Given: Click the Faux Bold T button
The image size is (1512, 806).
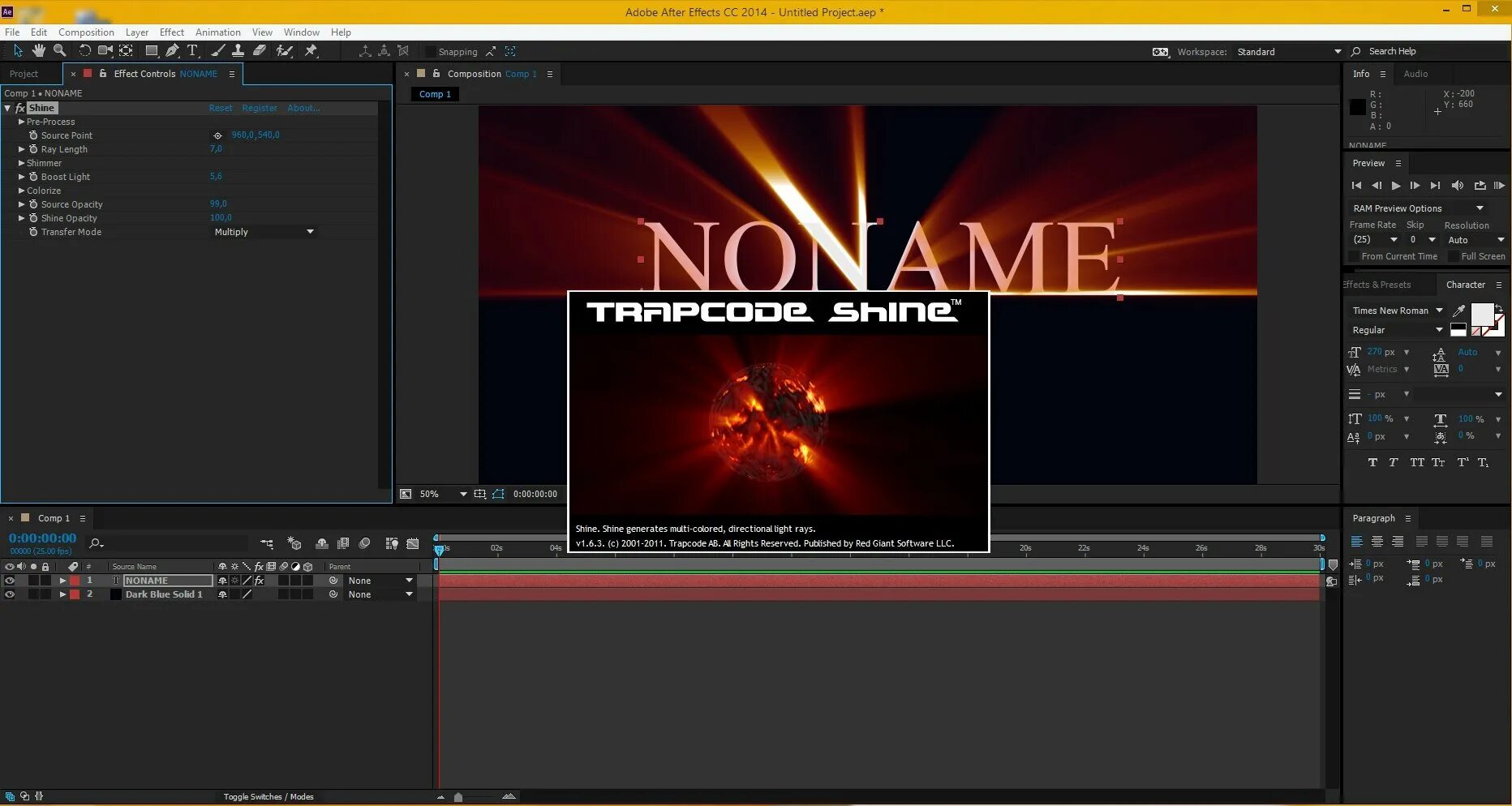Looking at the screenshot, I should [1372, 462].
